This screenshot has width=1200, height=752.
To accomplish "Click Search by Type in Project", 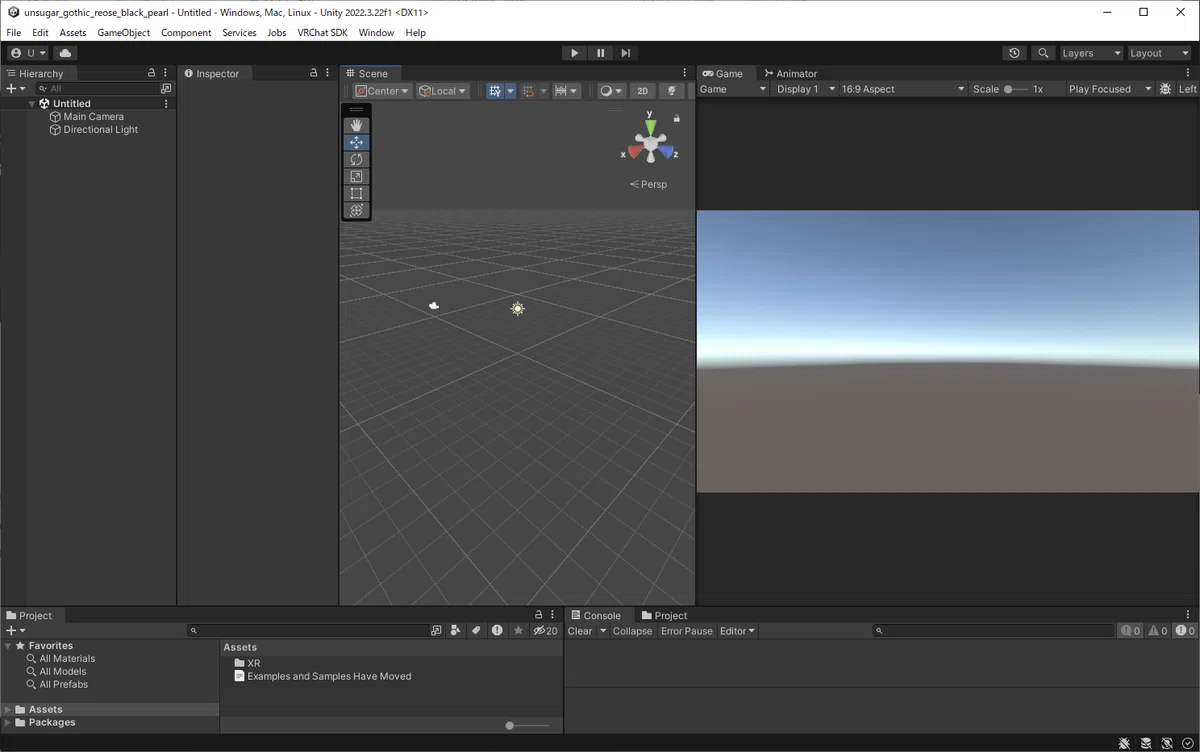I will click(x=455, y=631).
